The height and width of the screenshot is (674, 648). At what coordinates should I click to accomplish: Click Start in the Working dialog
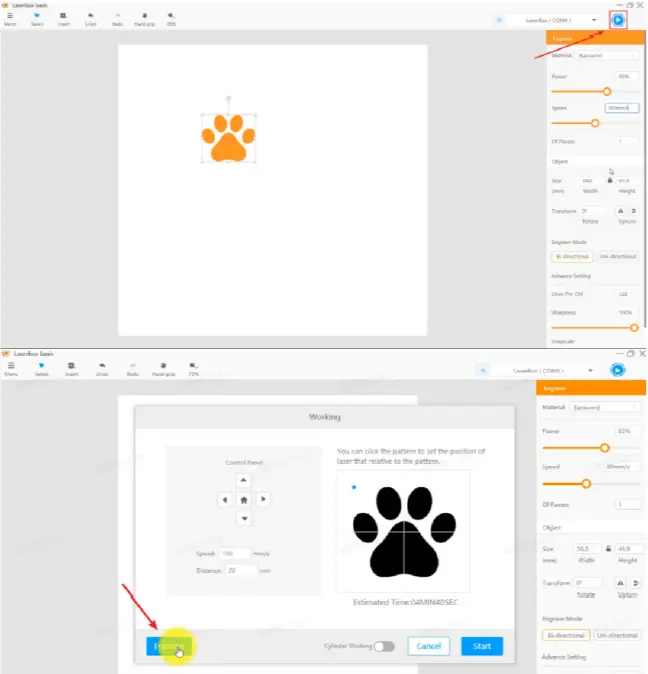pyautogui.click(x=482, y=646)
